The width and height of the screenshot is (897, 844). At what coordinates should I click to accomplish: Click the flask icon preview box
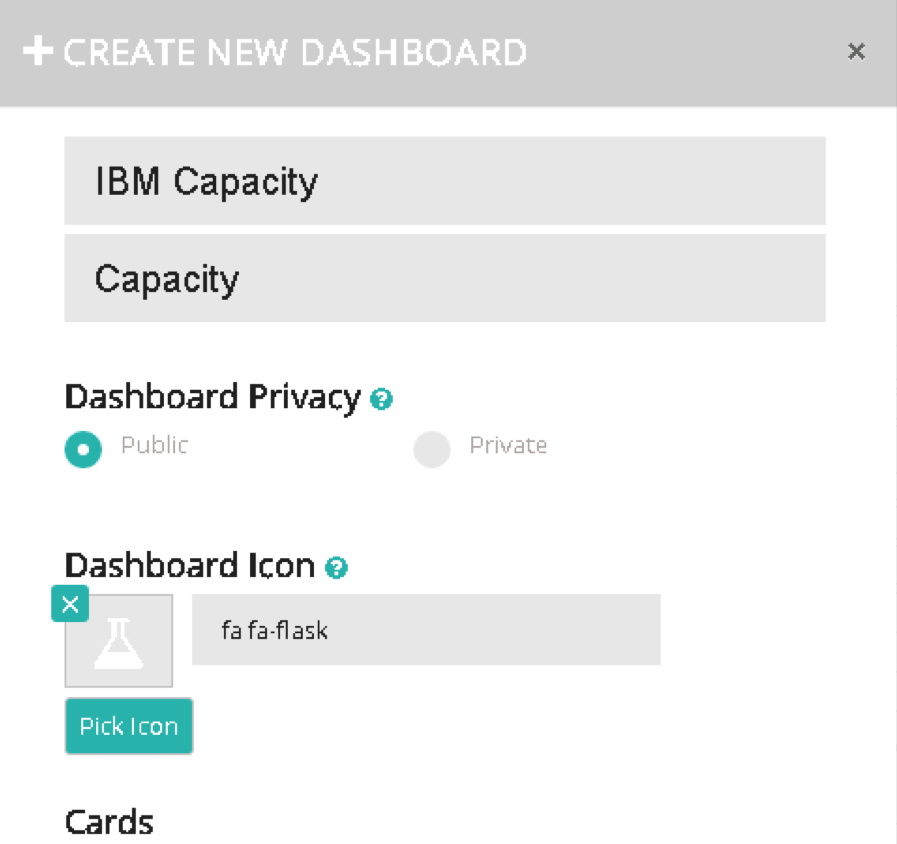click(119, 642)
